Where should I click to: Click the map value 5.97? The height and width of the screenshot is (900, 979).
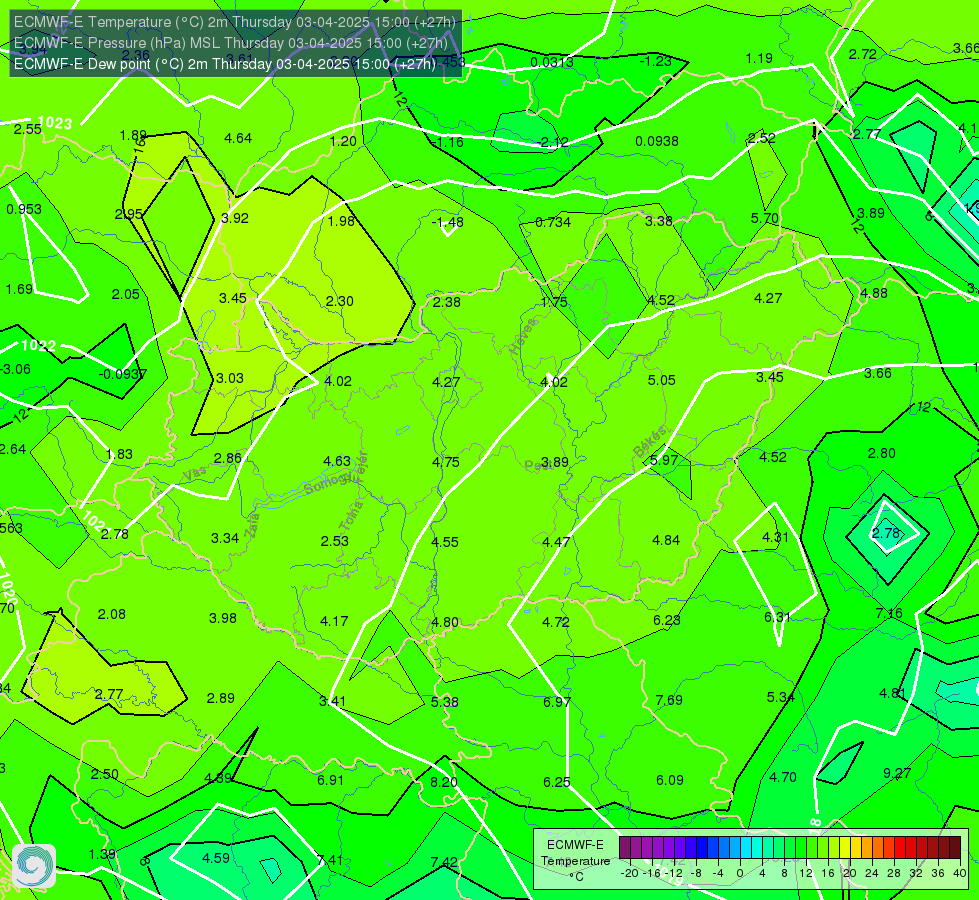[x=664, y=460]
